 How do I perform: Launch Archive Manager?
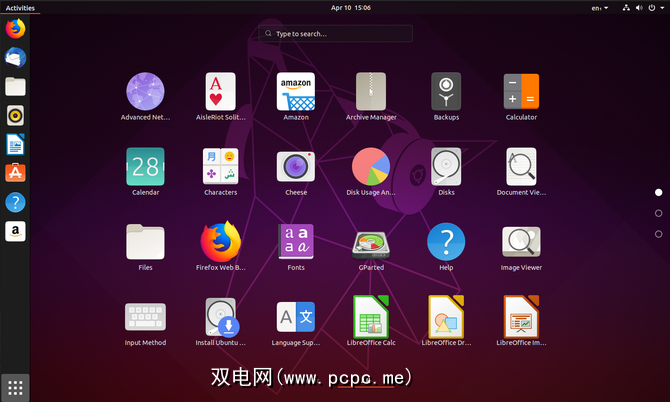(371, 91)
